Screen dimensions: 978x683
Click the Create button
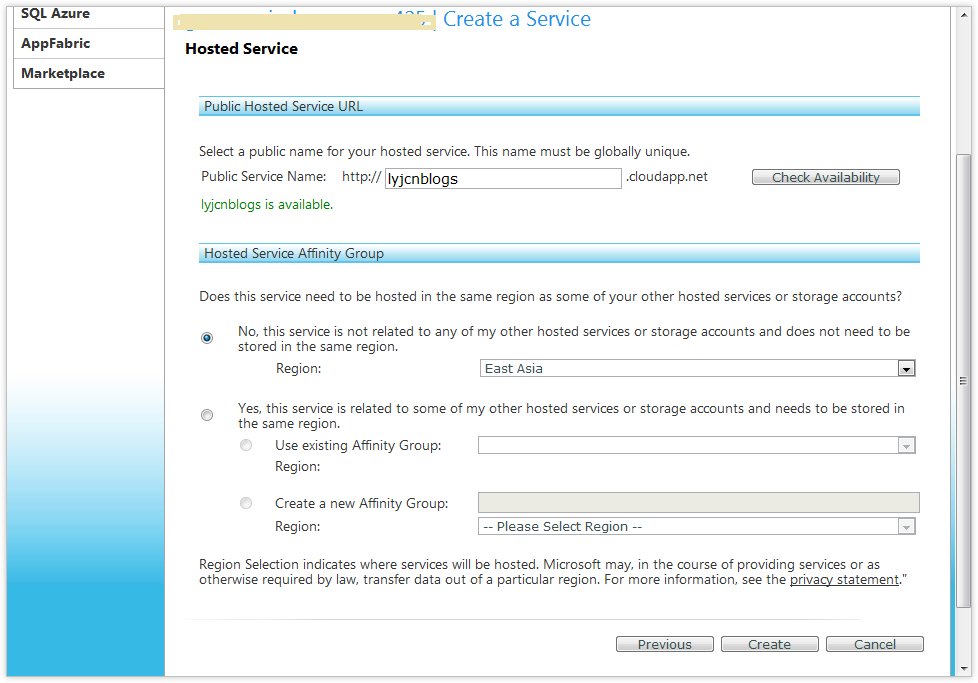[769, 645]
